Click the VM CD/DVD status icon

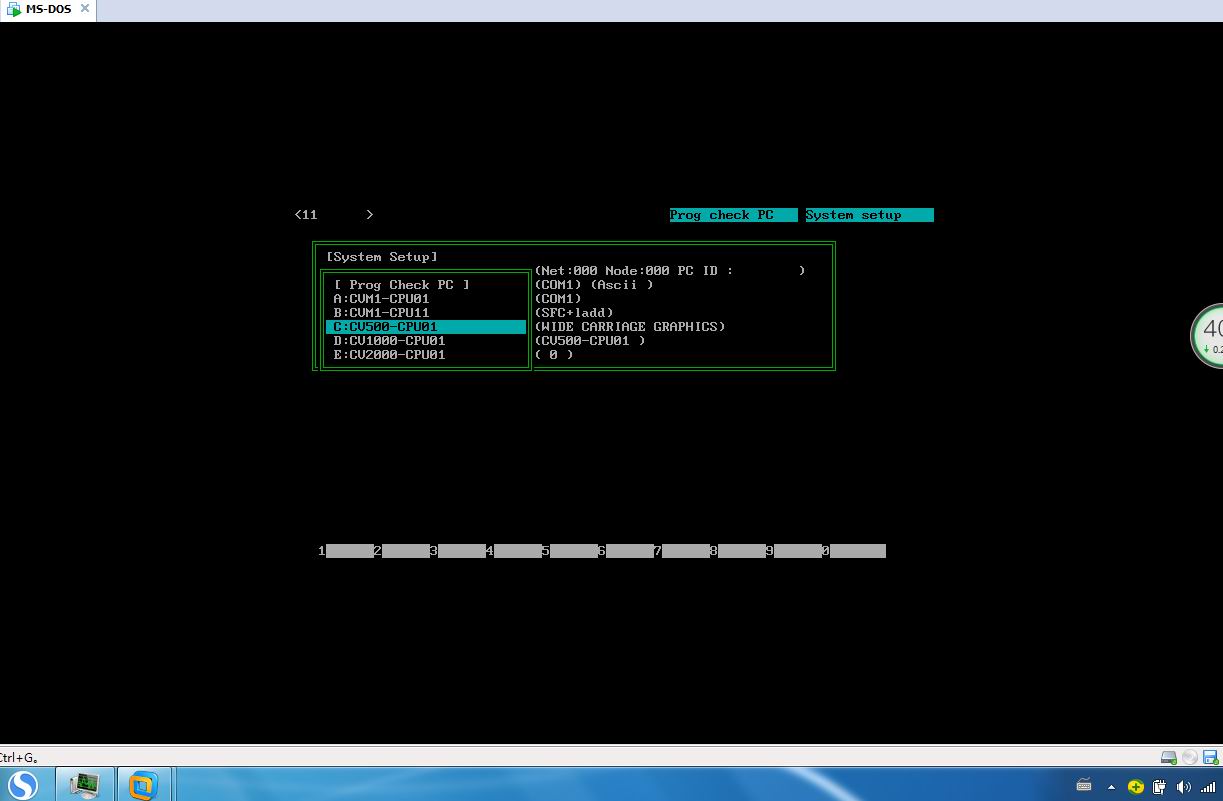[1190, 757]
